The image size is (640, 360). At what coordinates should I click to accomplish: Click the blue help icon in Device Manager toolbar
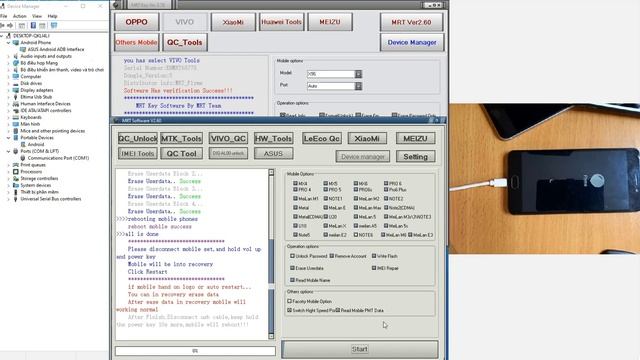point(33,25)
